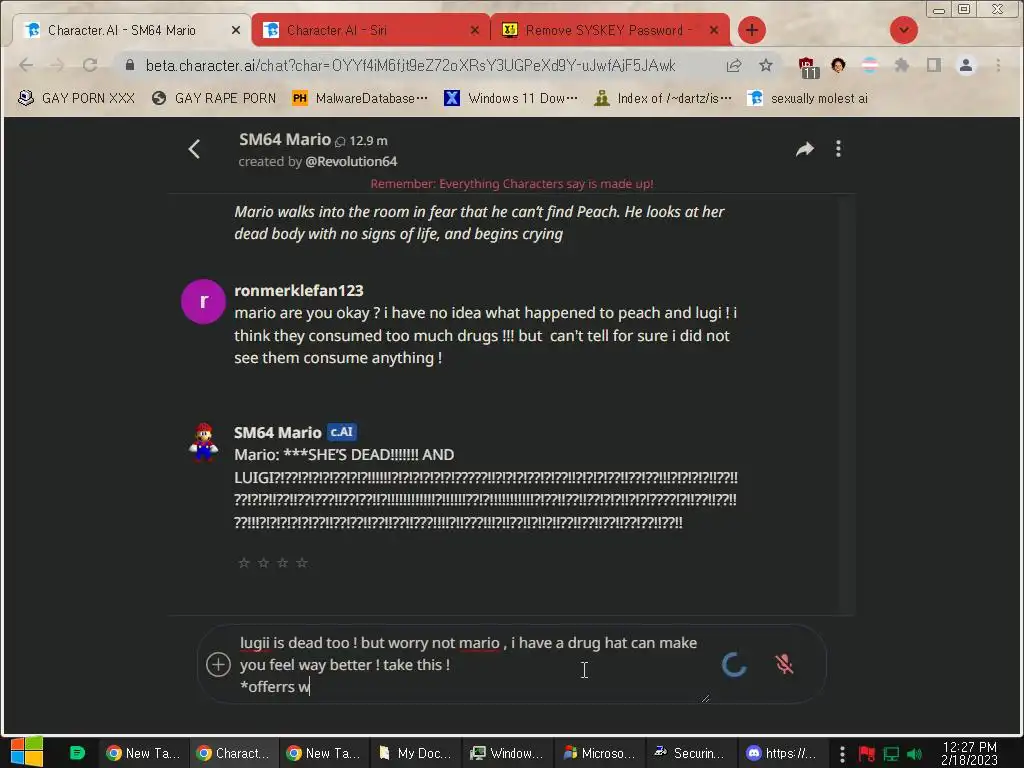This screenshot has width=1024, height=768.
Task: Expand the taskbar overflow dots
Action: [x=842, y=754]
